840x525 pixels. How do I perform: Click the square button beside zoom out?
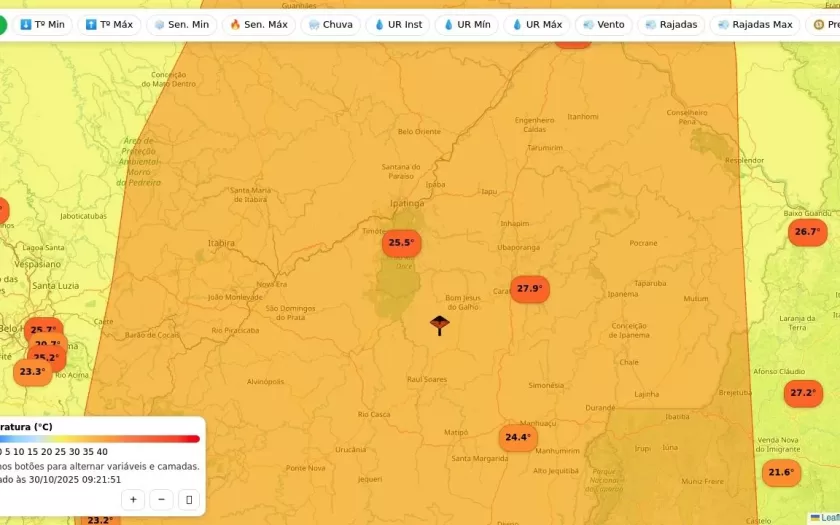coord(189,499)
